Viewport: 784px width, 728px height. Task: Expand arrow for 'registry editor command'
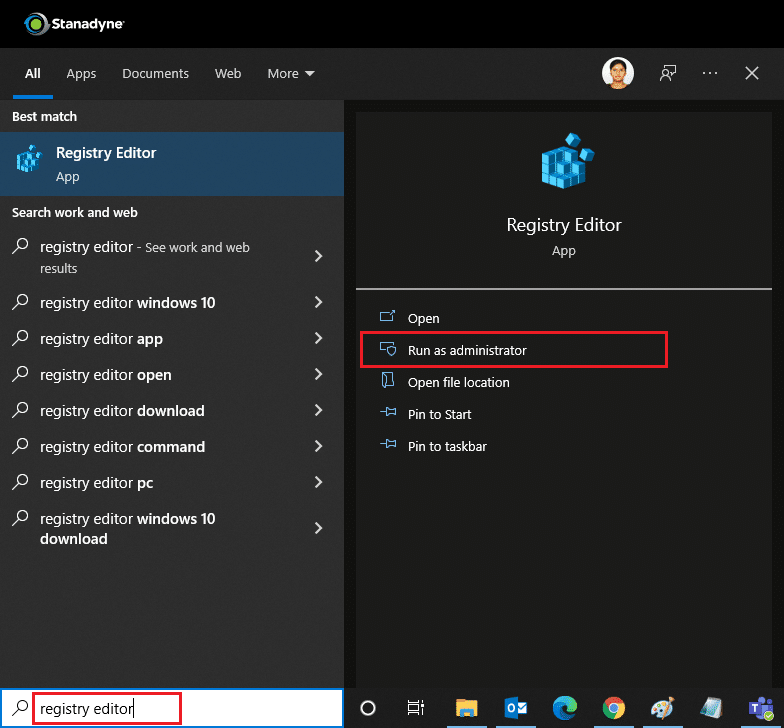[318, 446]
